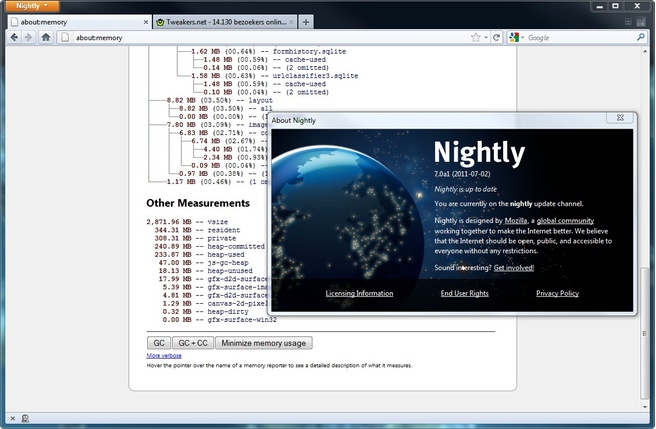
Task: Click the resident memory reporter name
Action: click(224, 230)
